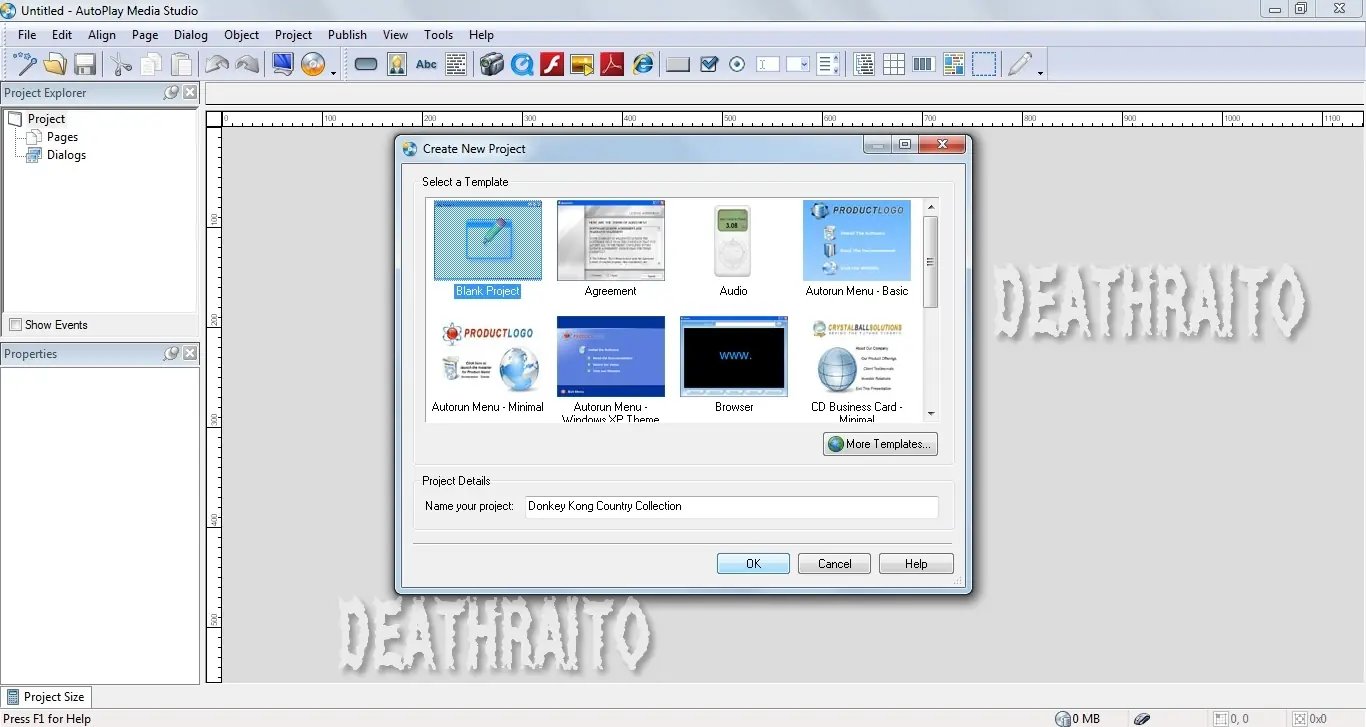
Task: Click the Undo arrow icon
Action: point(217,65)
